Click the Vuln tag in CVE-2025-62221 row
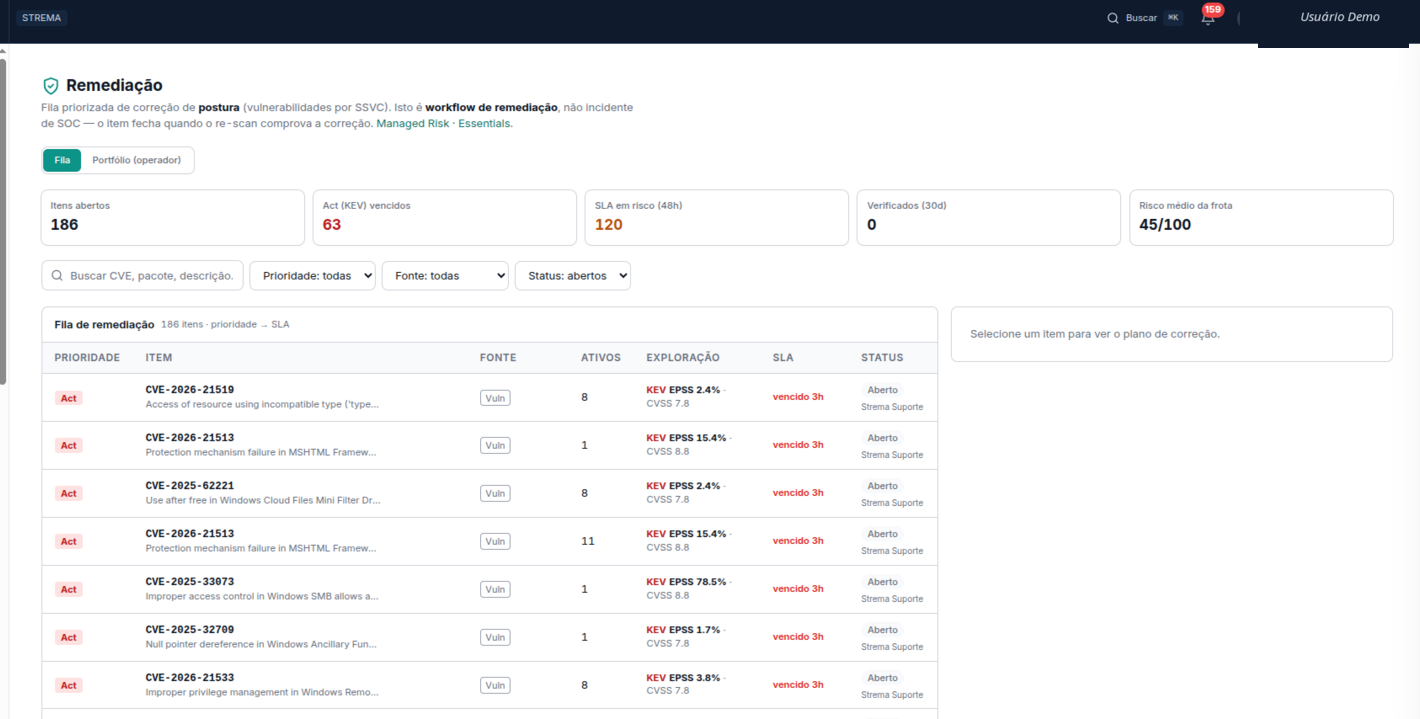Viewport: 1420px width, 719px height. click(495, 493)
